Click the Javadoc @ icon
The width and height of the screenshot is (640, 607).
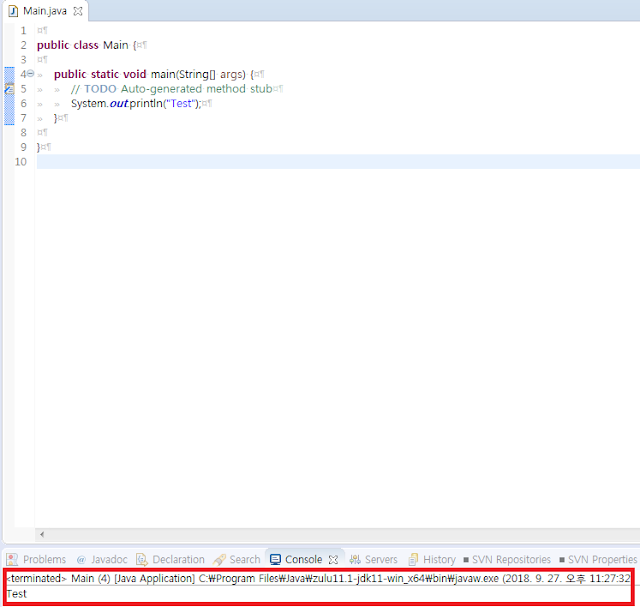(x=81, y=559)
